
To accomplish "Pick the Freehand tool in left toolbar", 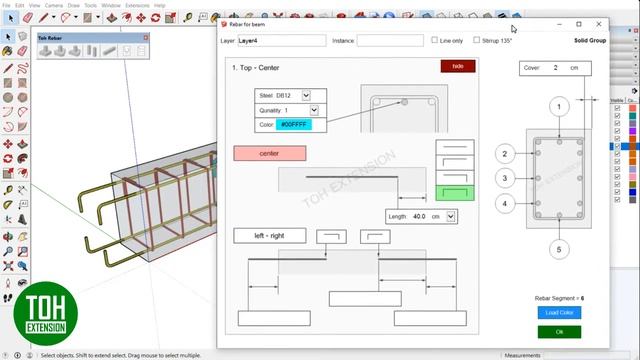I will 22,68.
